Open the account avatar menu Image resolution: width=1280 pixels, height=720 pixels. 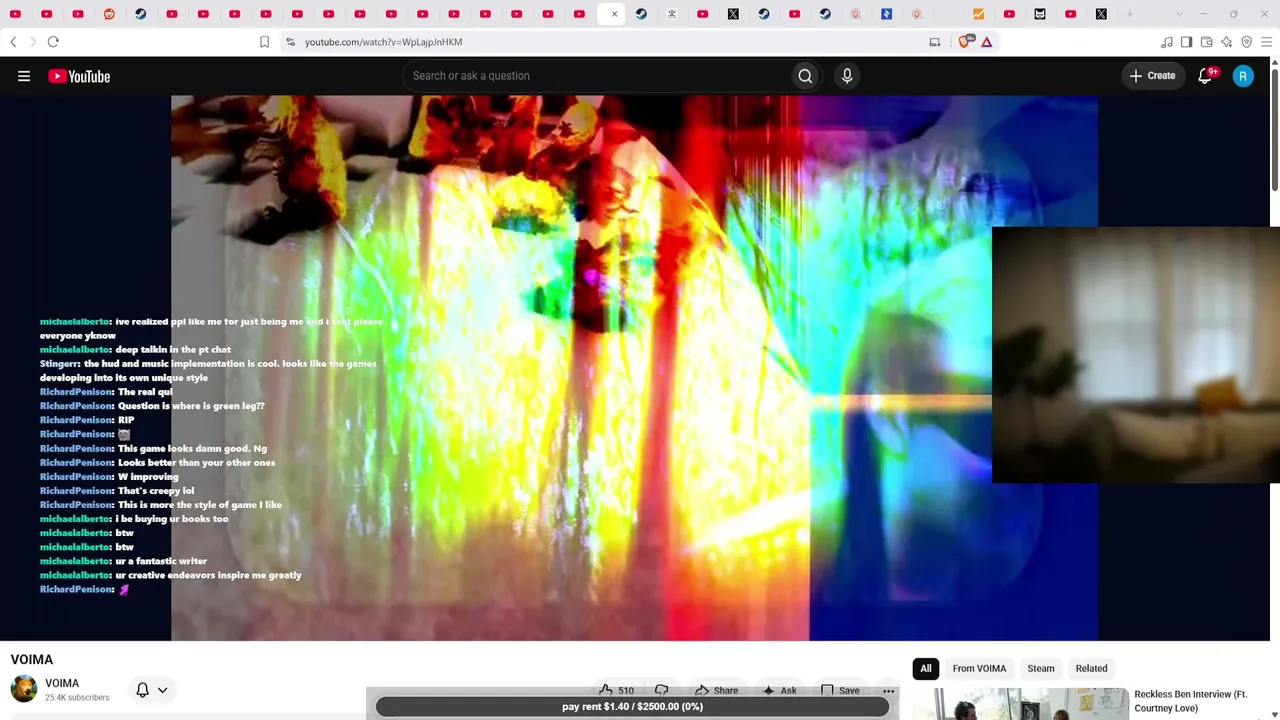(x=1243, y=76)
